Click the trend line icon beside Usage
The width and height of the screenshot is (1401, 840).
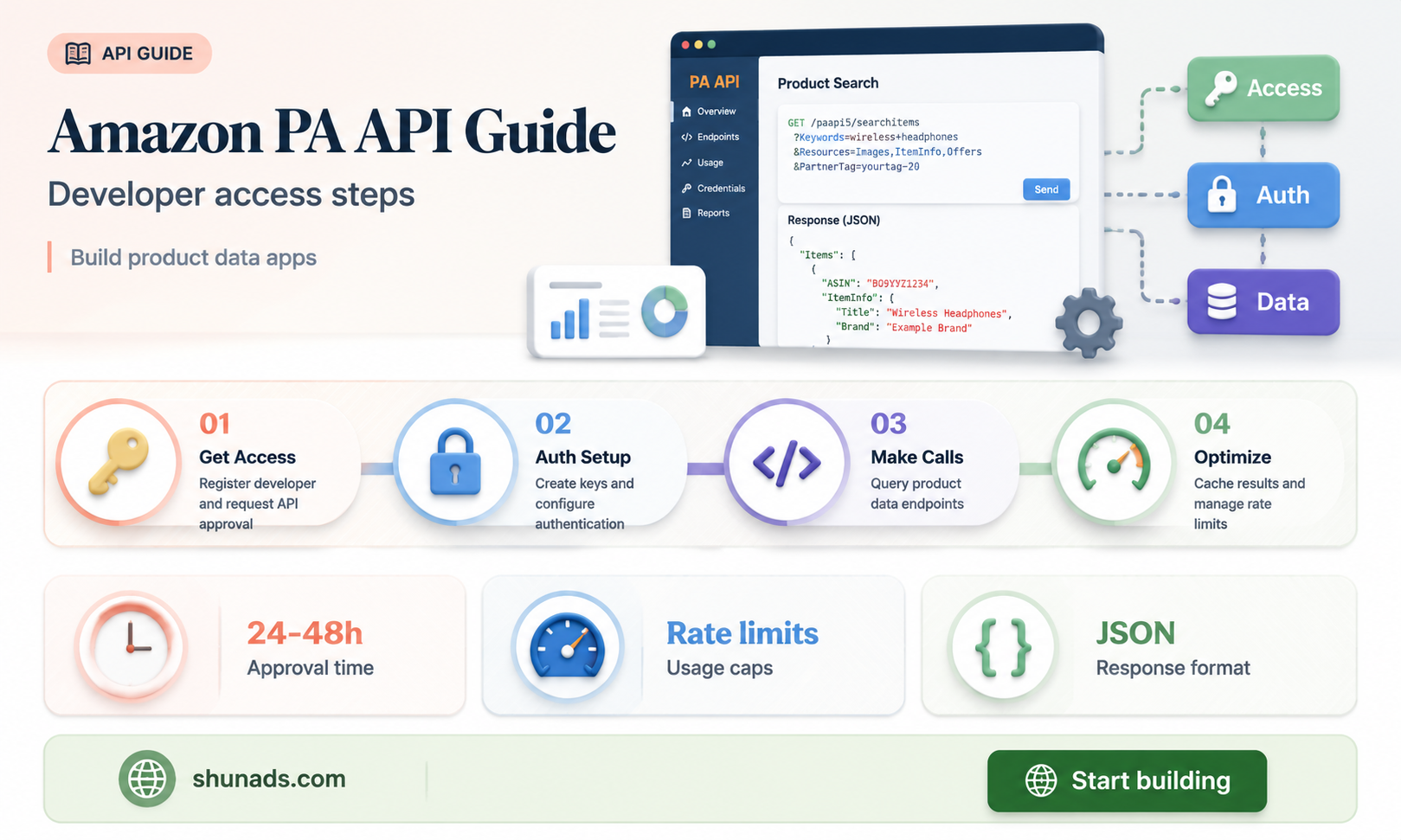[686, 163]
